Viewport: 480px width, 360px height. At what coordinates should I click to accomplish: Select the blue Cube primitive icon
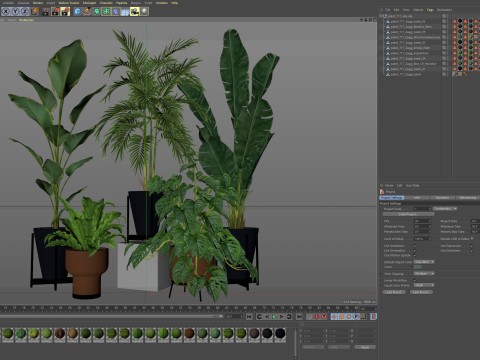[x=77, y=12]
